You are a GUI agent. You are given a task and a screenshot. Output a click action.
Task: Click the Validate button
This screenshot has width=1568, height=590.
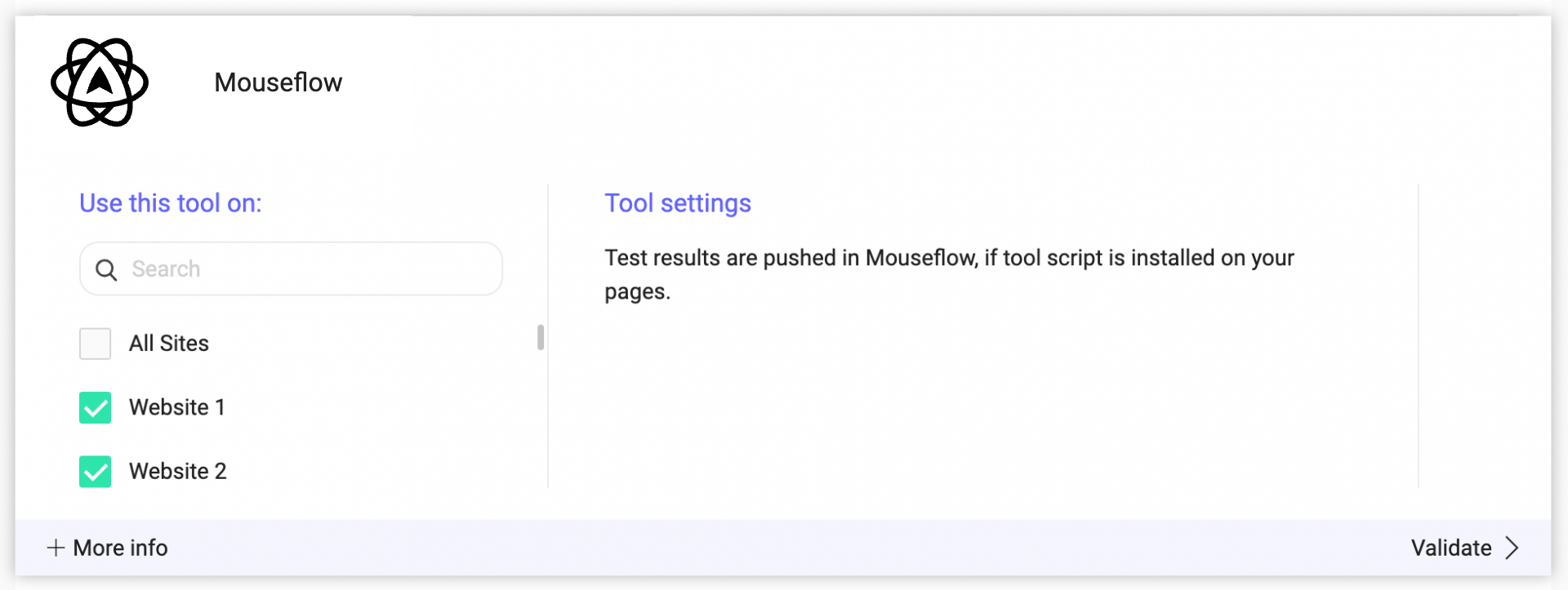click(x=1465, y=548)
